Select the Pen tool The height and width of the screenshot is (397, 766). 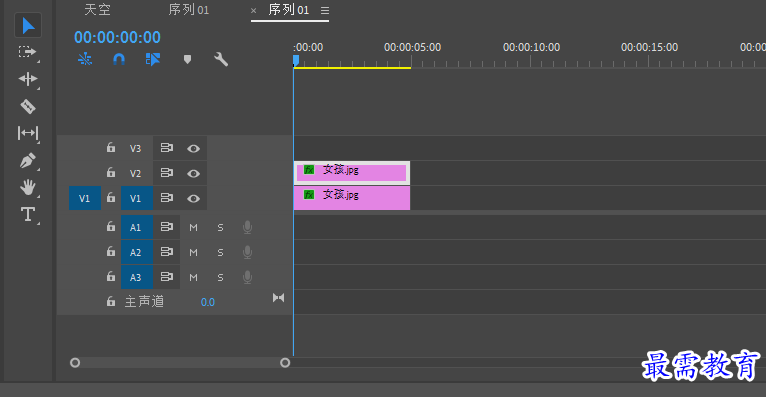pyautogui.click(x=27, y=160)
